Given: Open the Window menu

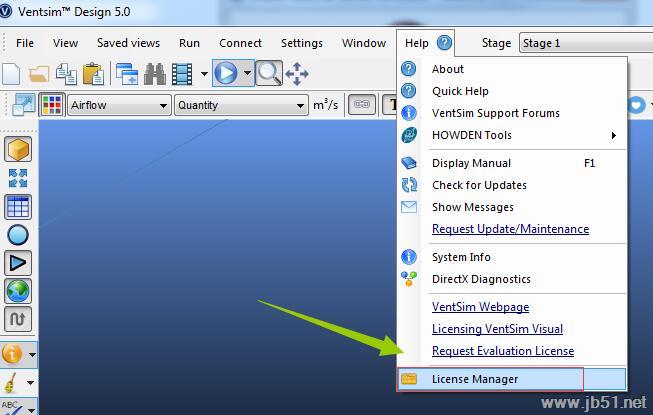Looking at the screenshot, I should click(x=364, y=43).
